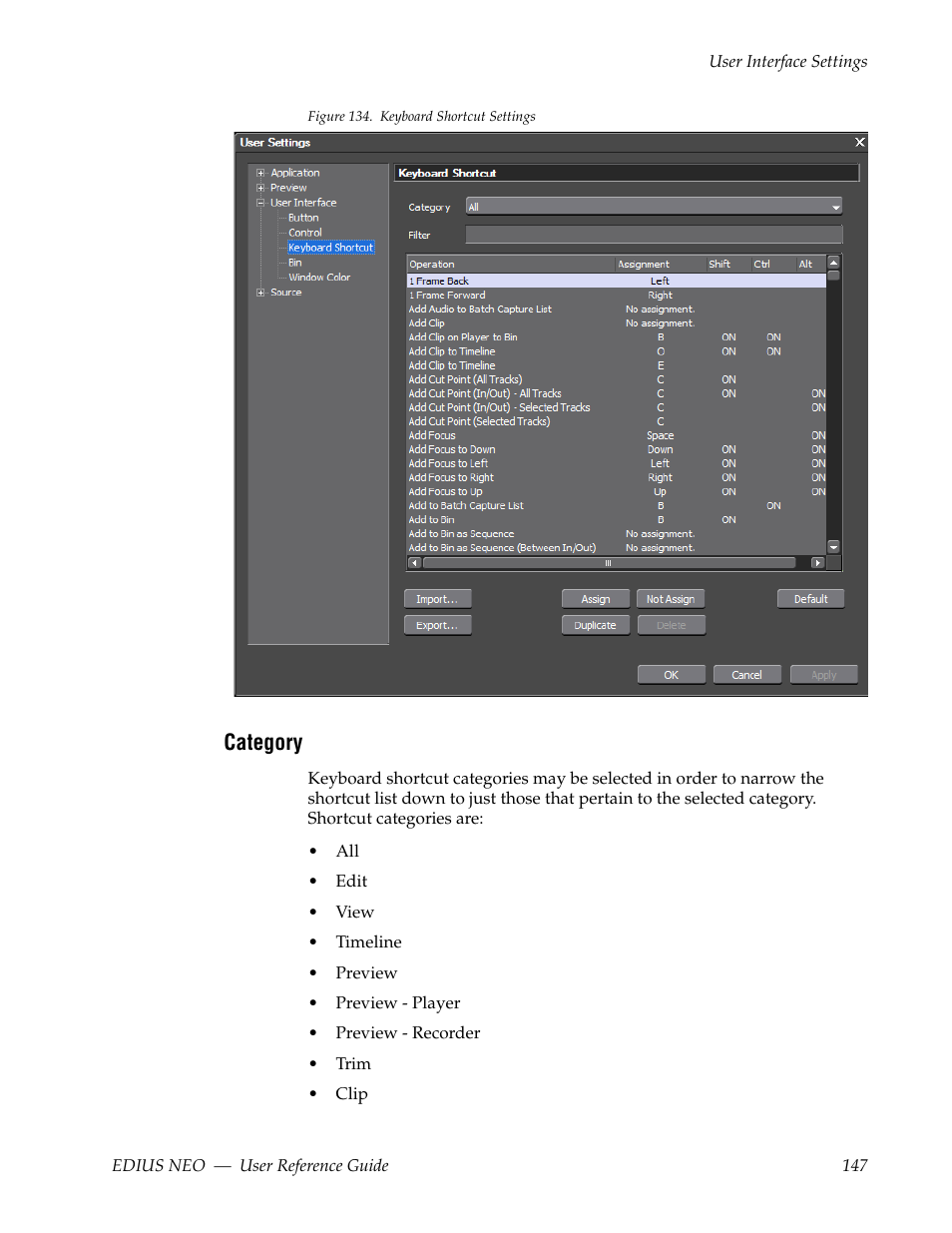Select 'Add to Bin as Sequence (Between In/Out)' row
The width and height of the screenshot is (952, 1233).
click(617, 548)
